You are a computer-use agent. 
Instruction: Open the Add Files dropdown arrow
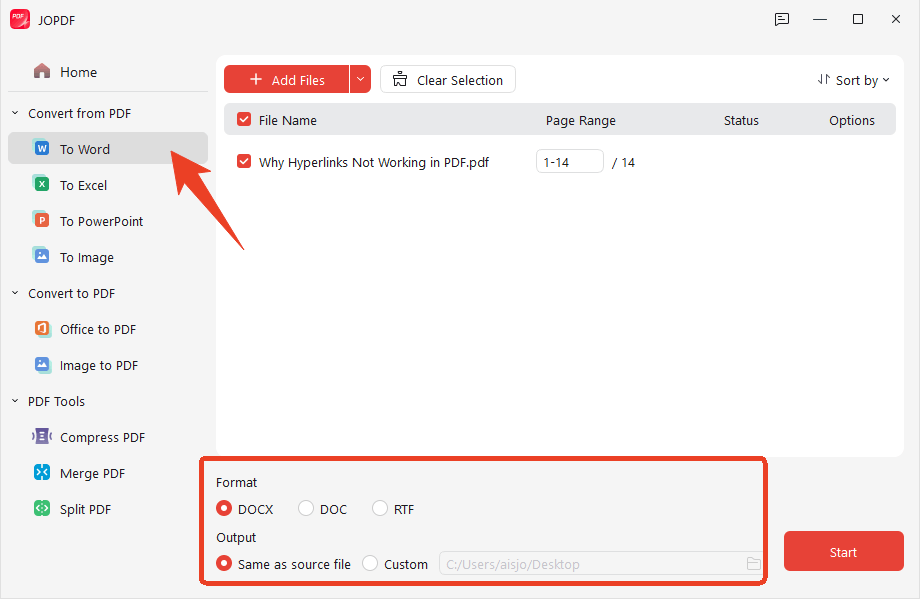(x=360, y=79)
